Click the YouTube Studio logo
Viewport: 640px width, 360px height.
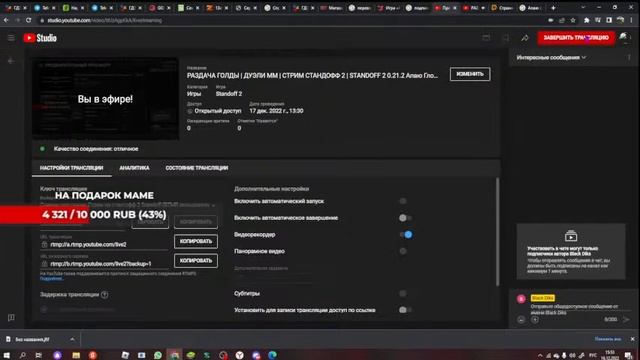[x=40, y=38]
